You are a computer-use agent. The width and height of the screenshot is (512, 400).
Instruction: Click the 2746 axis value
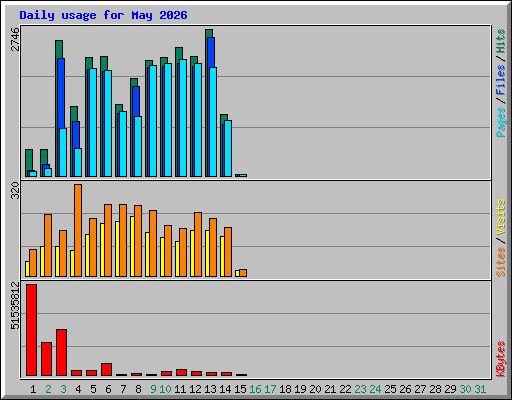15,39
